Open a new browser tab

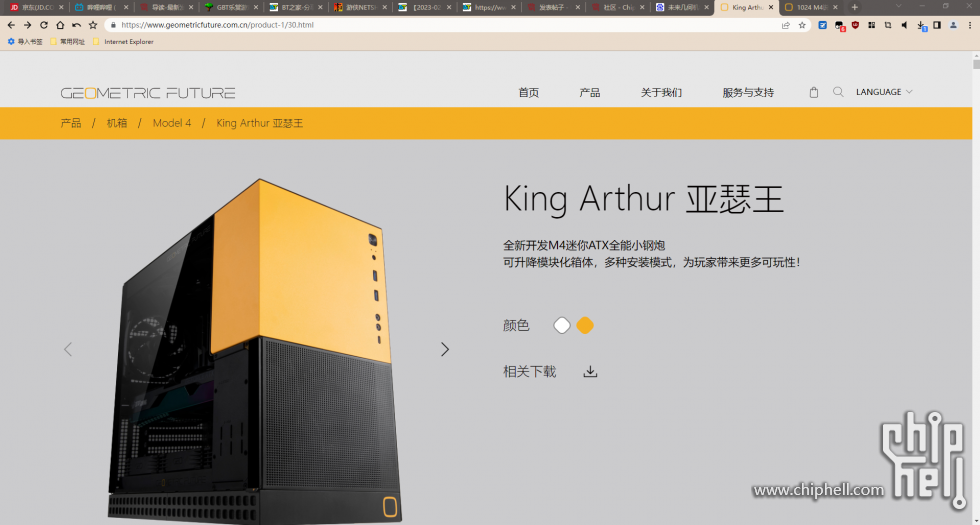click(x=854, y=8)
